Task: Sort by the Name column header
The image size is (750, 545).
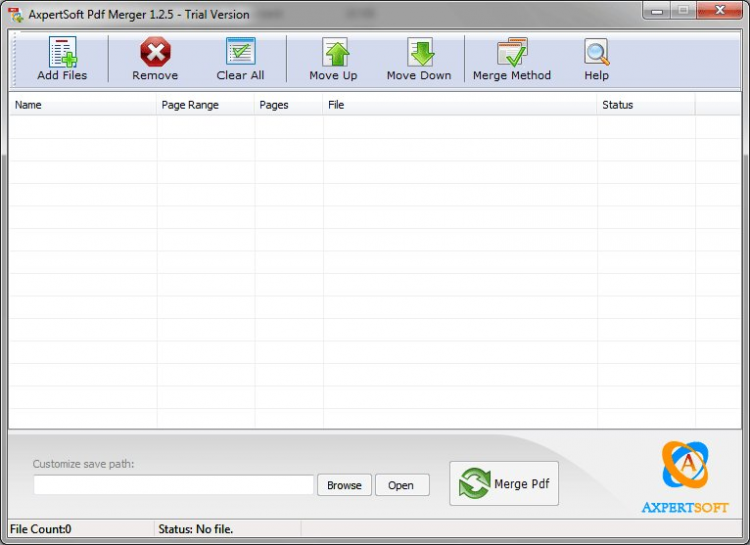Action: point(83,105)
